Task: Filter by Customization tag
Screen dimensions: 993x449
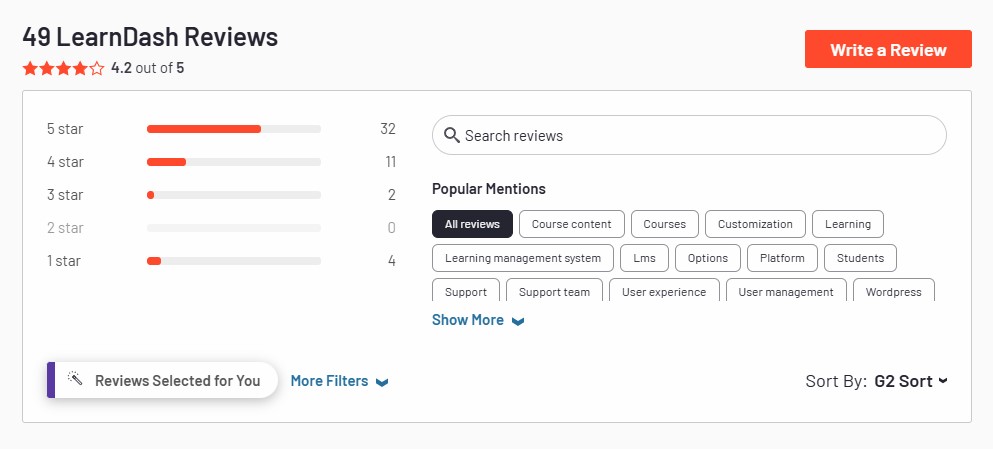Action: 755,224
